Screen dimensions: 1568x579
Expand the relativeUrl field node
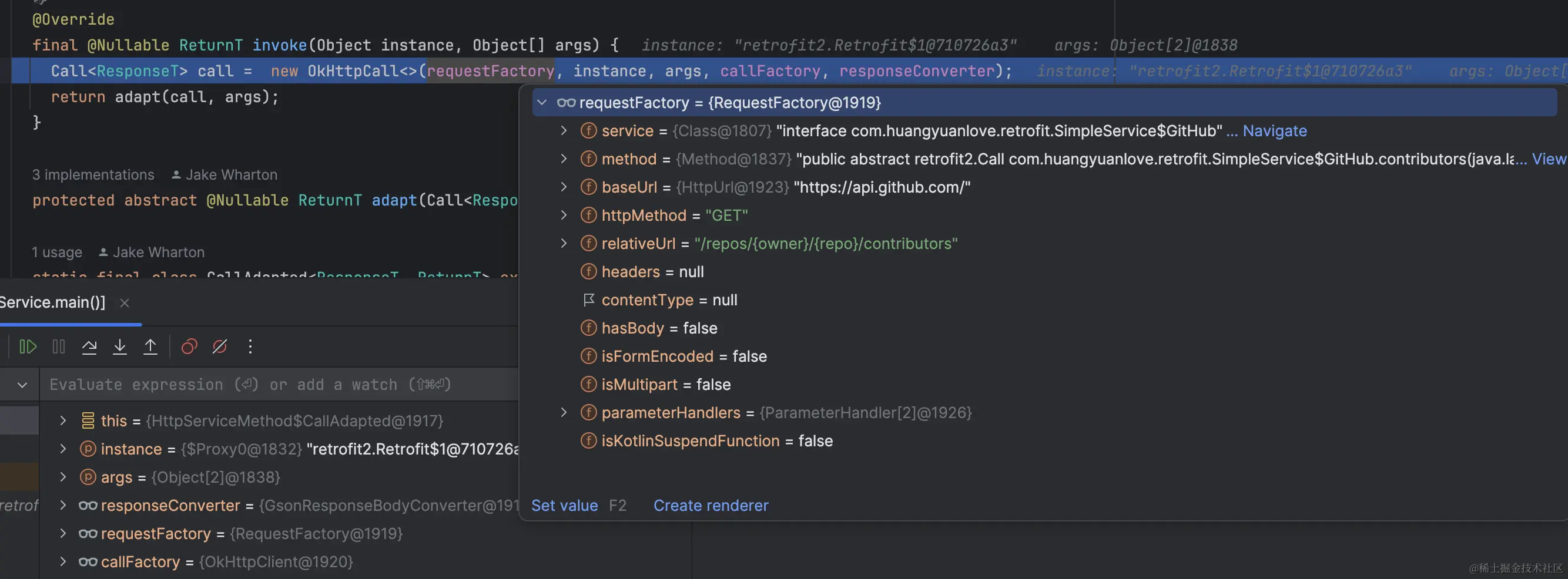coord(564,243)
